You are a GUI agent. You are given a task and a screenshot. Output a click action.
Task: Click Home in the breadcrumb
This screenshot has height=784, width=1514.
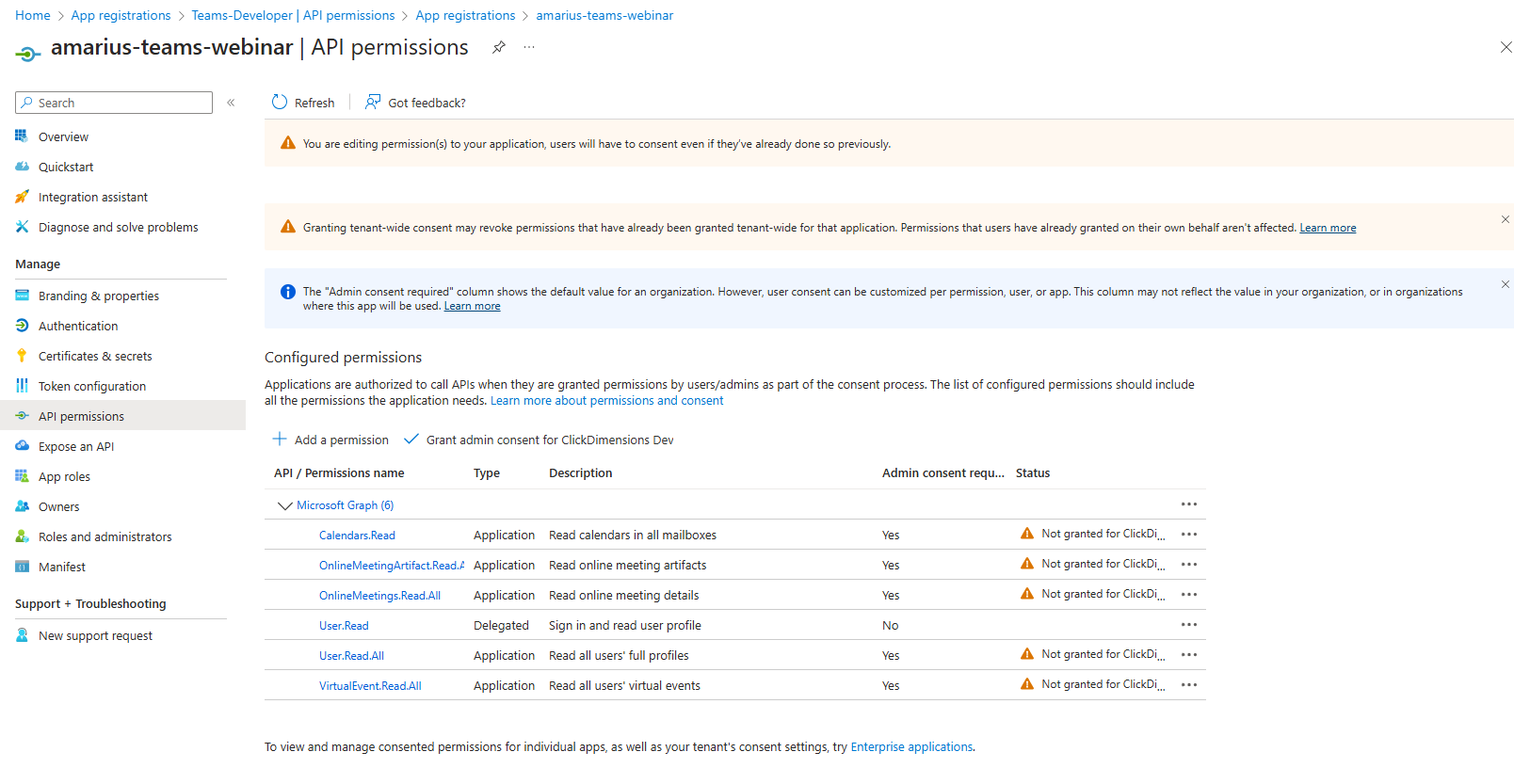33,15
